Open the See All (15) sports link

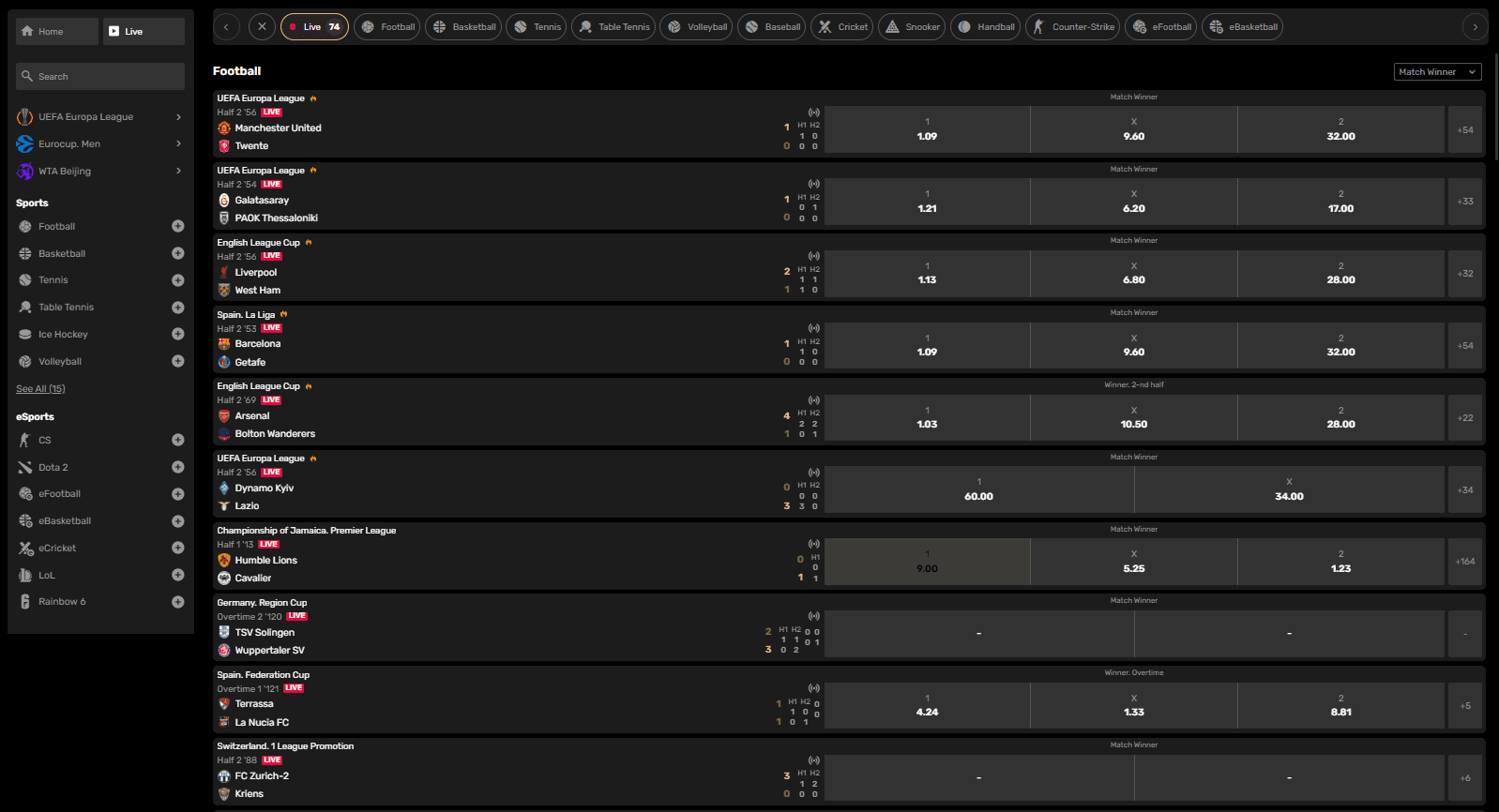tap(40, 388)
